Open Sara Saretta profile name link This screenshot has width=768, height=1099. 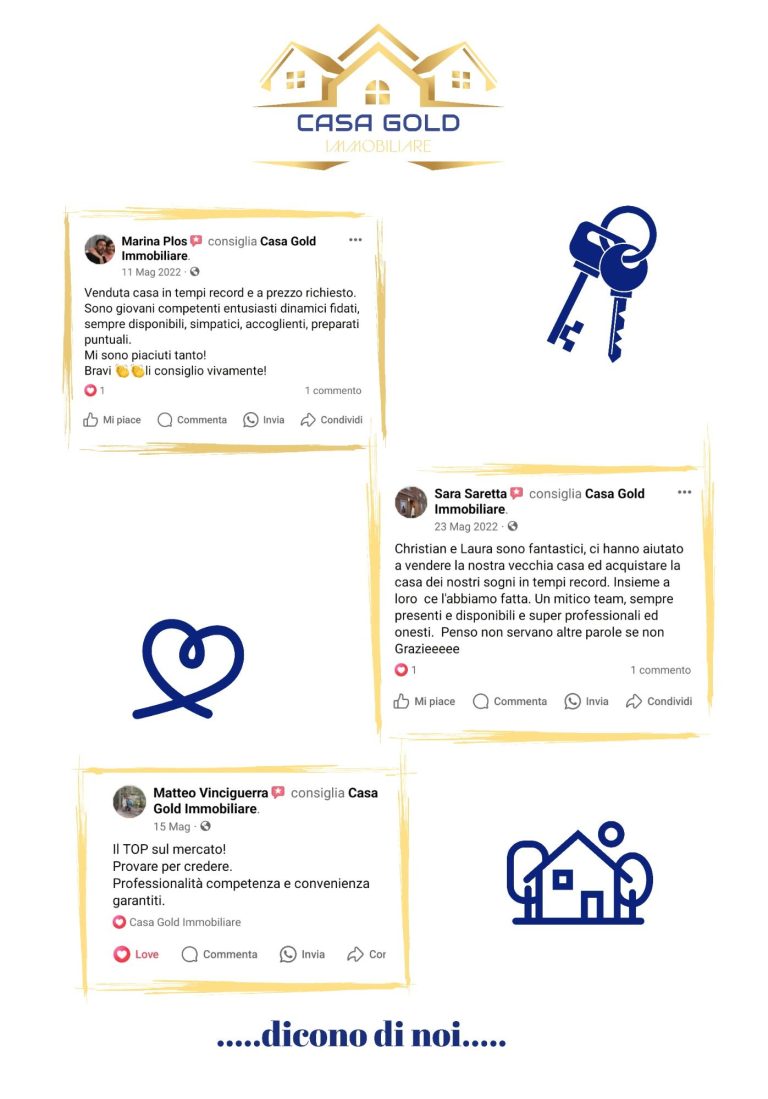[x=470, y=493]
